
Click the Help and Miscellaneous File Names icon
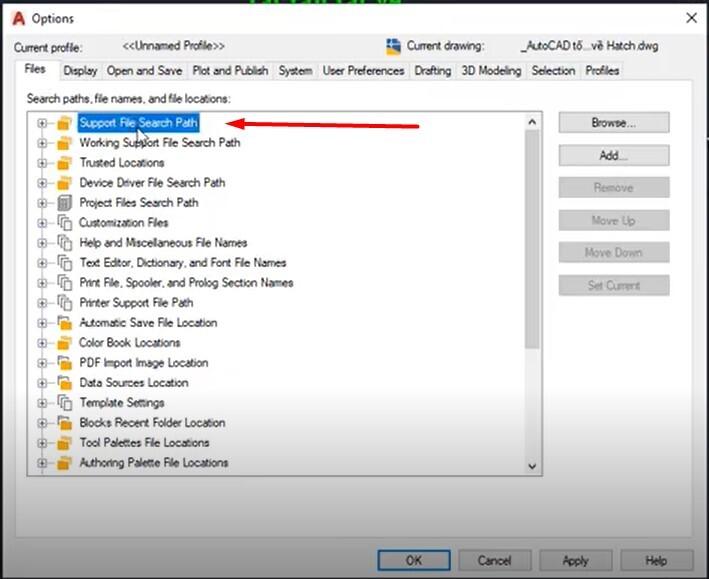click(64, 243)
